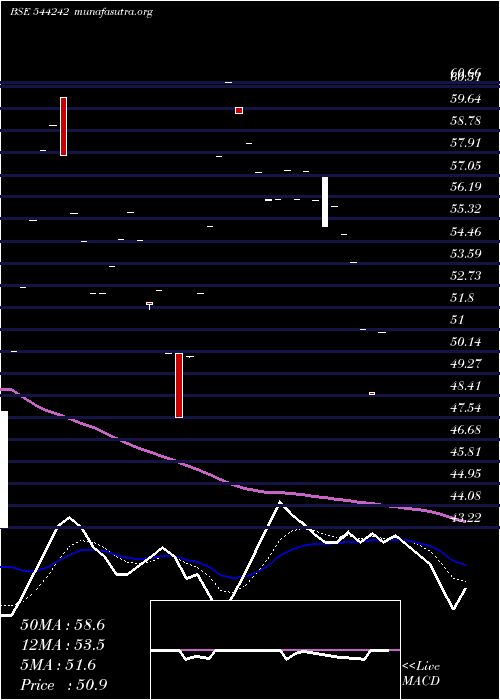Click the long red candlestick below 50.14
Viewport: 500px width, 700px height.
[179, 385]
